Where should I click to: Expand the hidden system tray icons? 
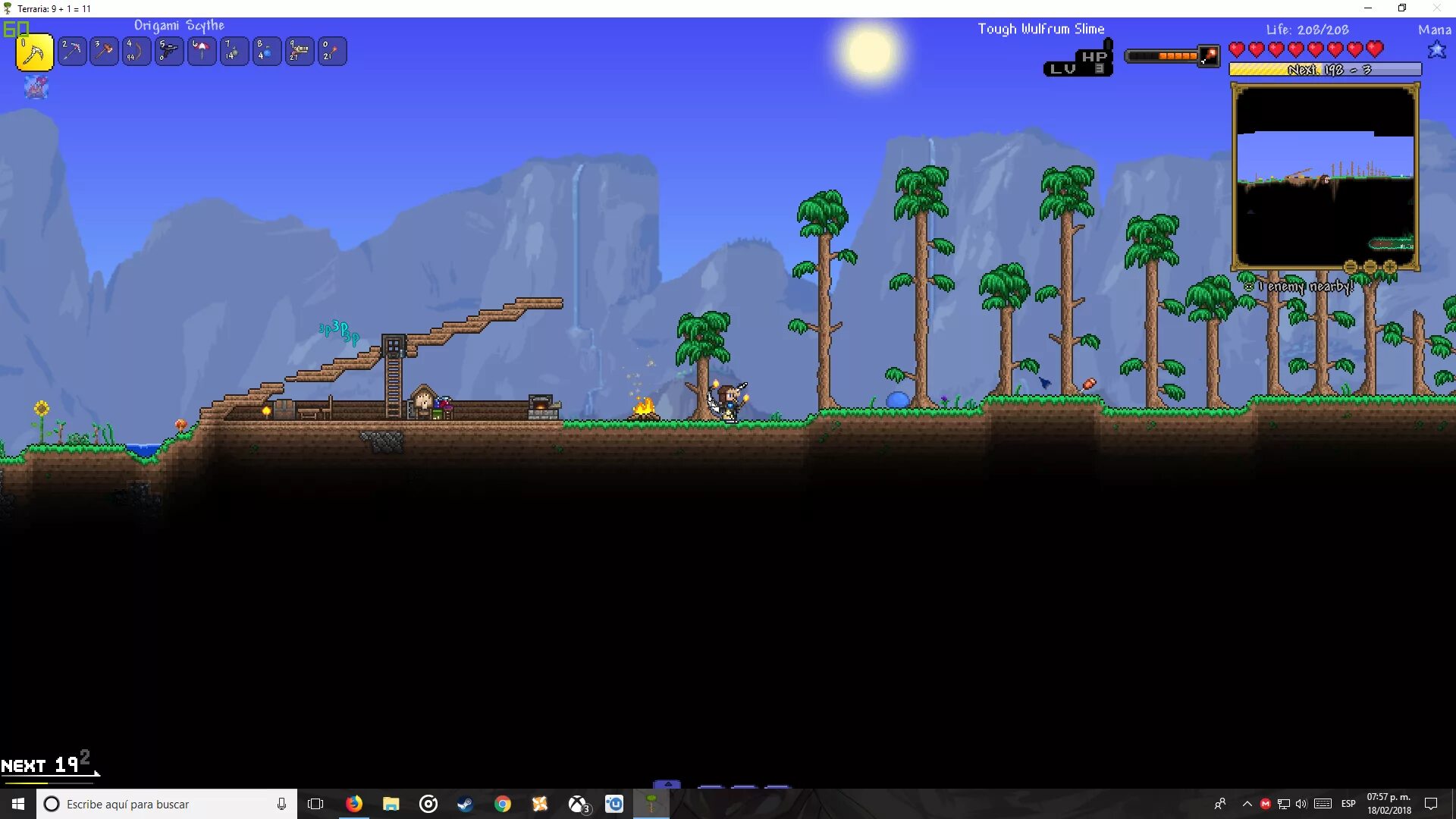[1247, 804]
